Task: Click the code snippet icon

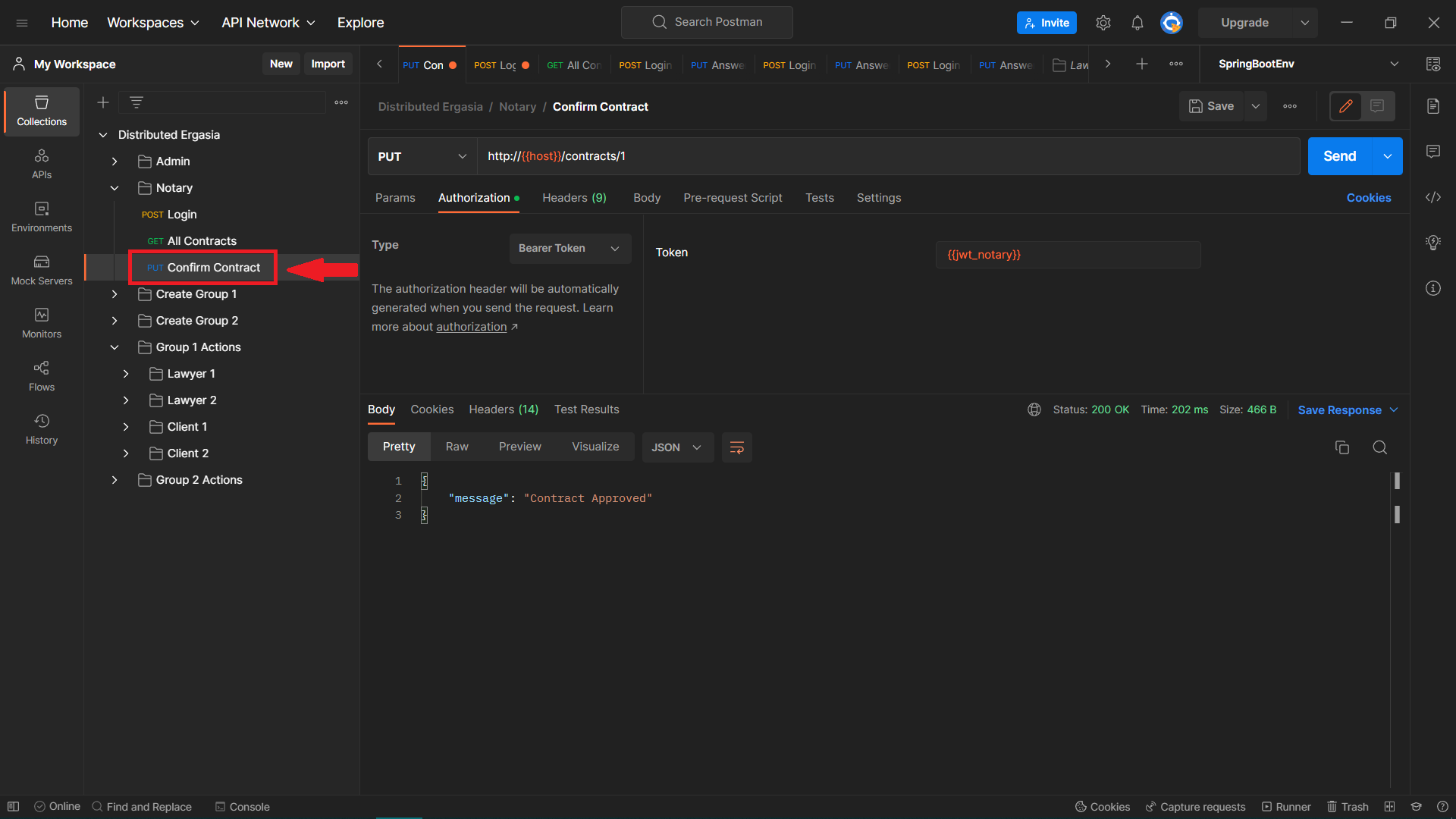Action: (1433, 197)
